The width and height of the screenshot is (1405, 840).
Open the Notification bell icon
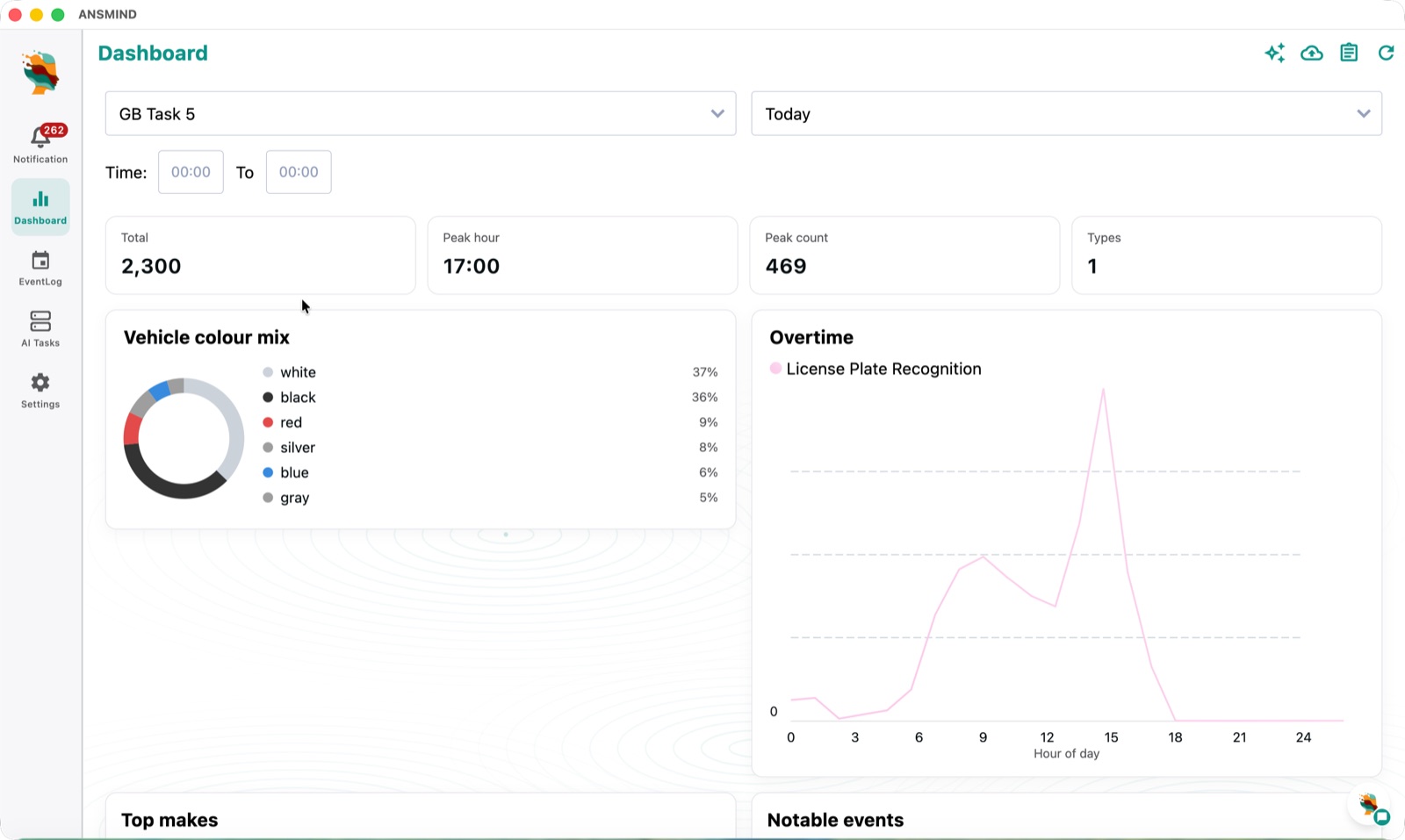click(40, 137)
